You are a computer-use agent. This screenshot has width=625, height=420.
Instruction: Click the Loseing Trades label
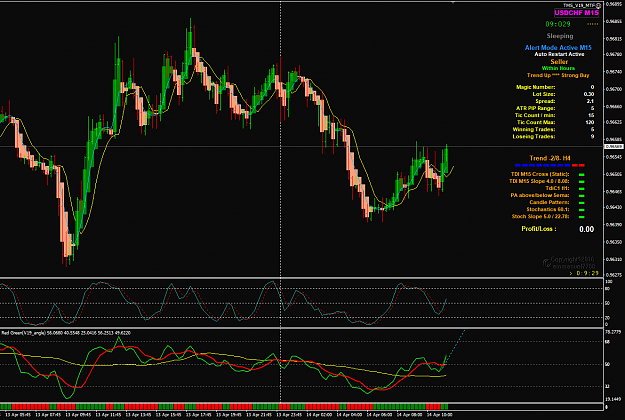click(534, 137)
